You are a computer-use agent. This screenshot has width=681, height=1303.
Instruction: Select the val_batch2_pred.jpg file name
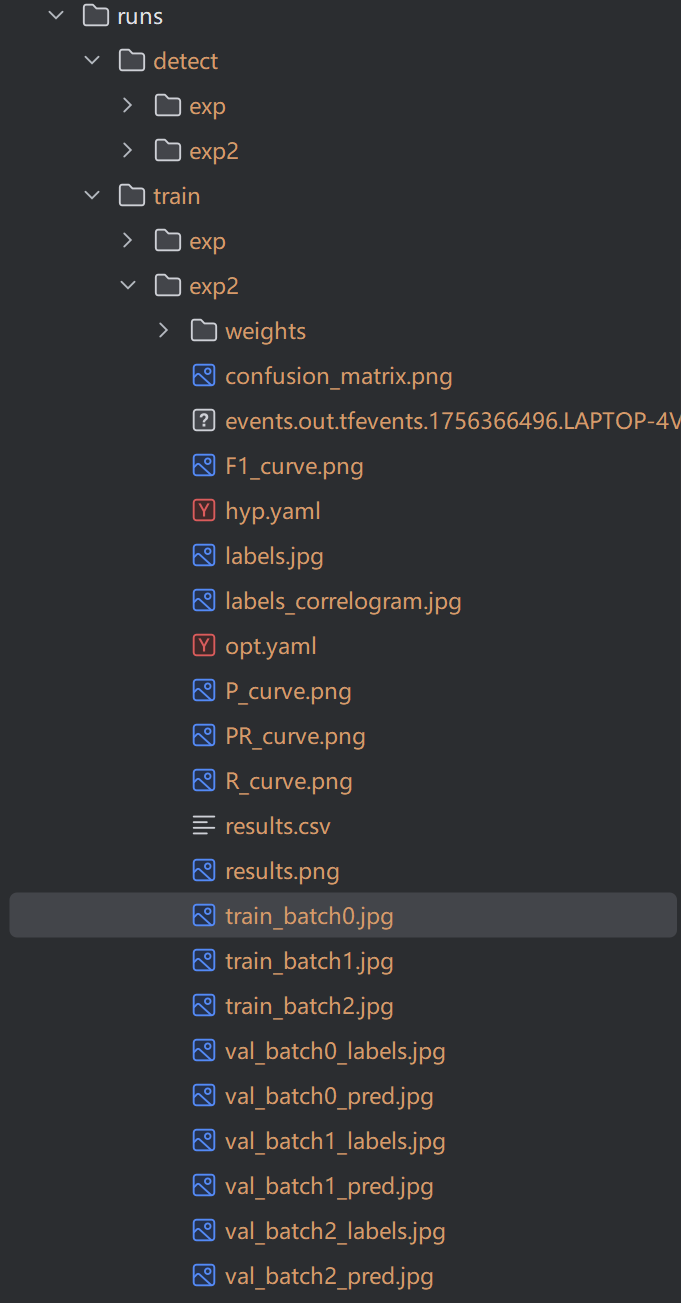(x=329, y=1277)
